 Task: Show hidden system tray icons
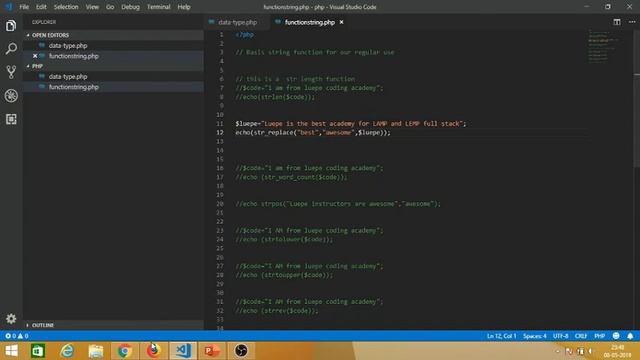click(558, 351)
